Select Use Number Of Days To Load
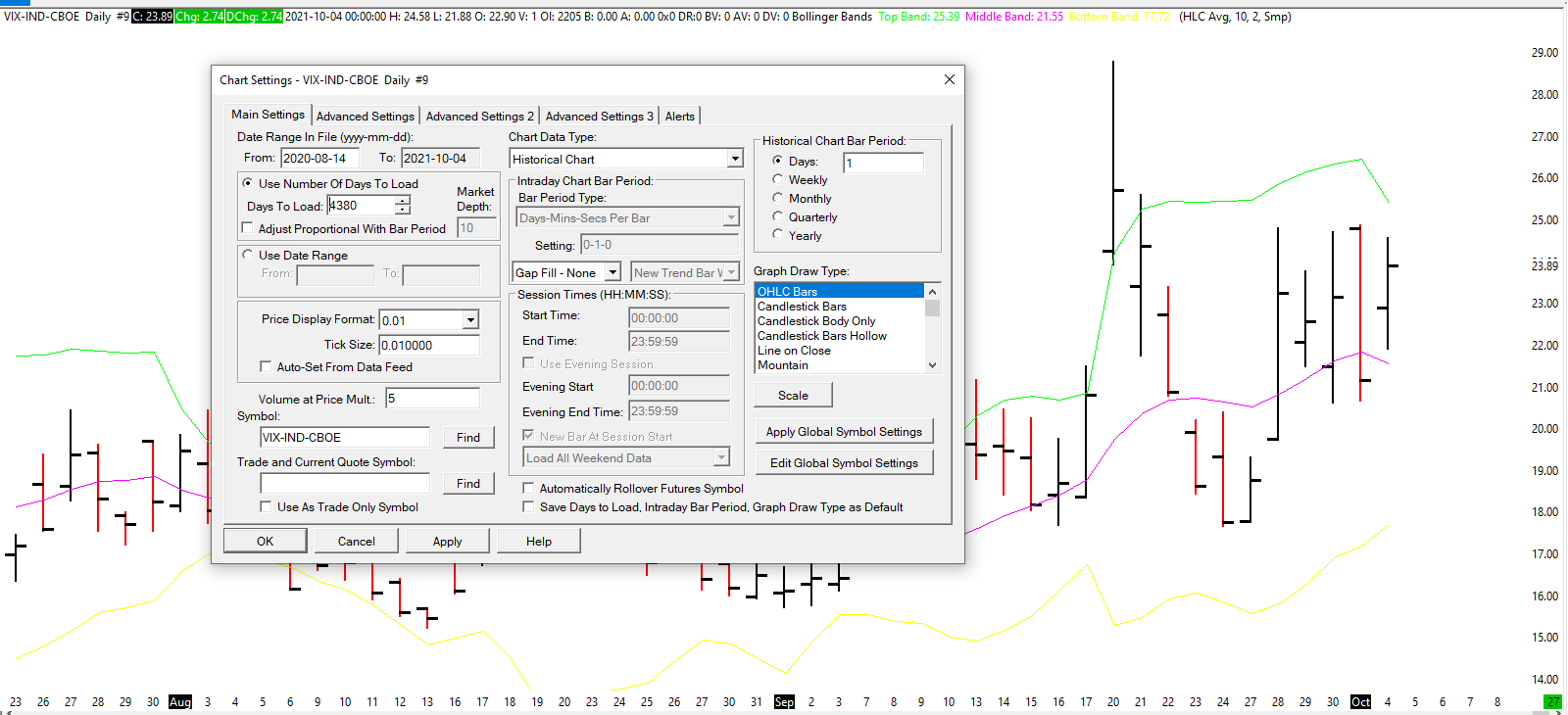Screen dimensions: 1568x715 [248, 183]
